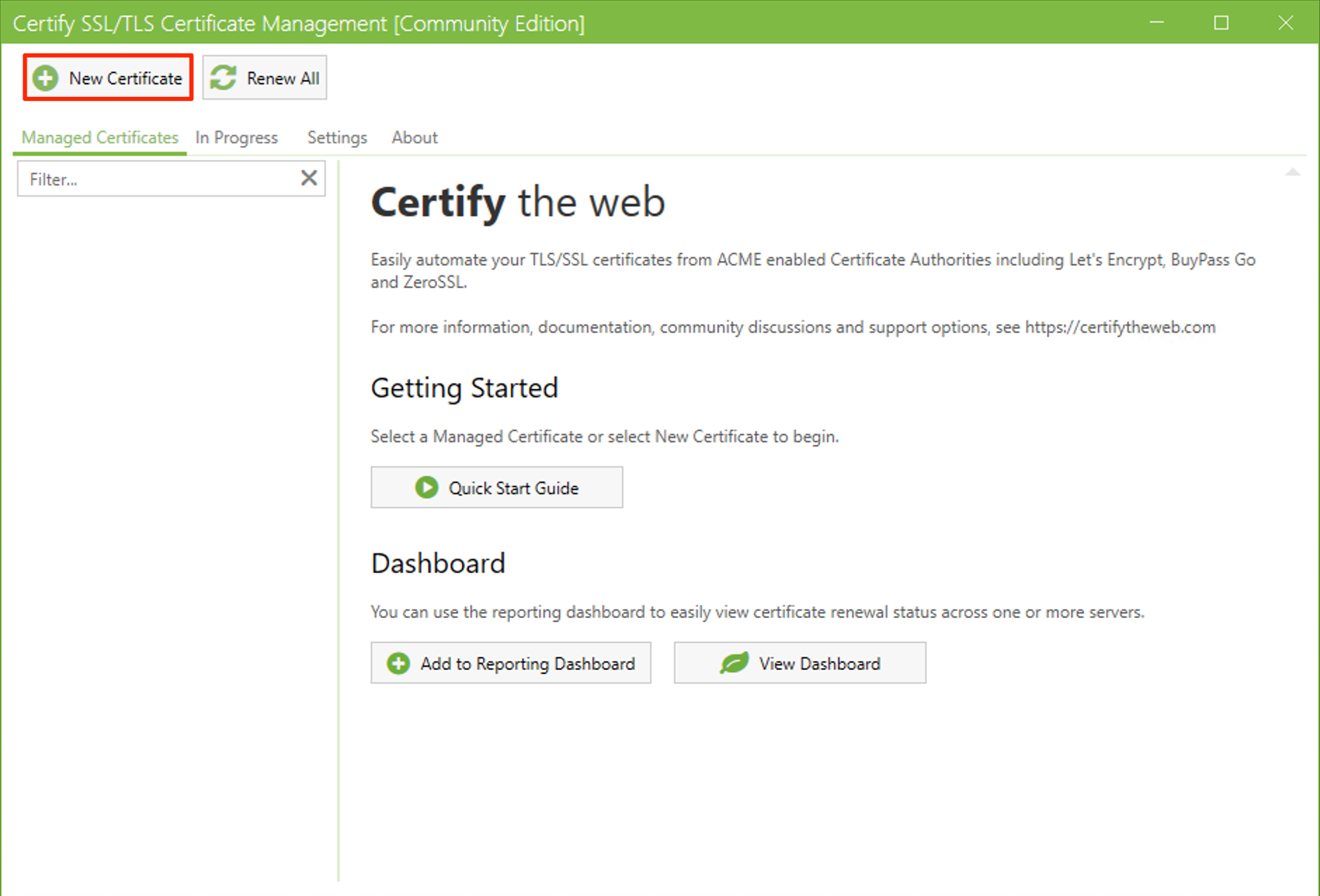The image size is (1320, 896).
Task: Click the 'Dashboard' heading text
Action: point(438,563)
